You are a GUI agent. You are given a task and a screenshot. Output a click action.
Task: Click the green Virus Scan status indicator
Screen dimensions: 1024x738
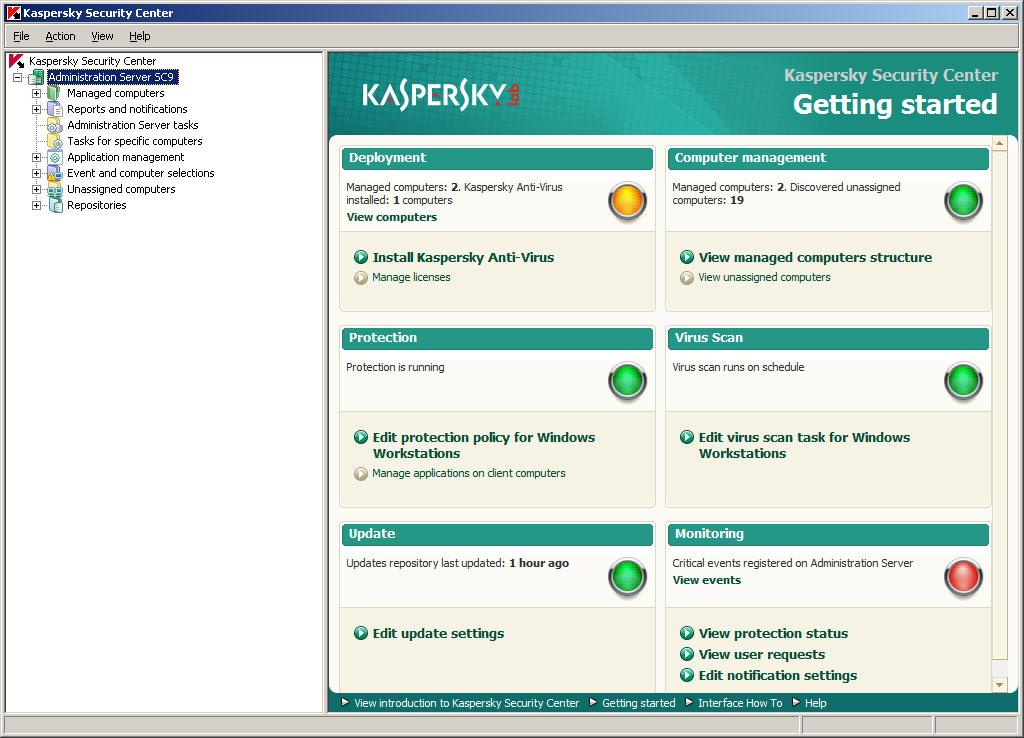[963, 381]
